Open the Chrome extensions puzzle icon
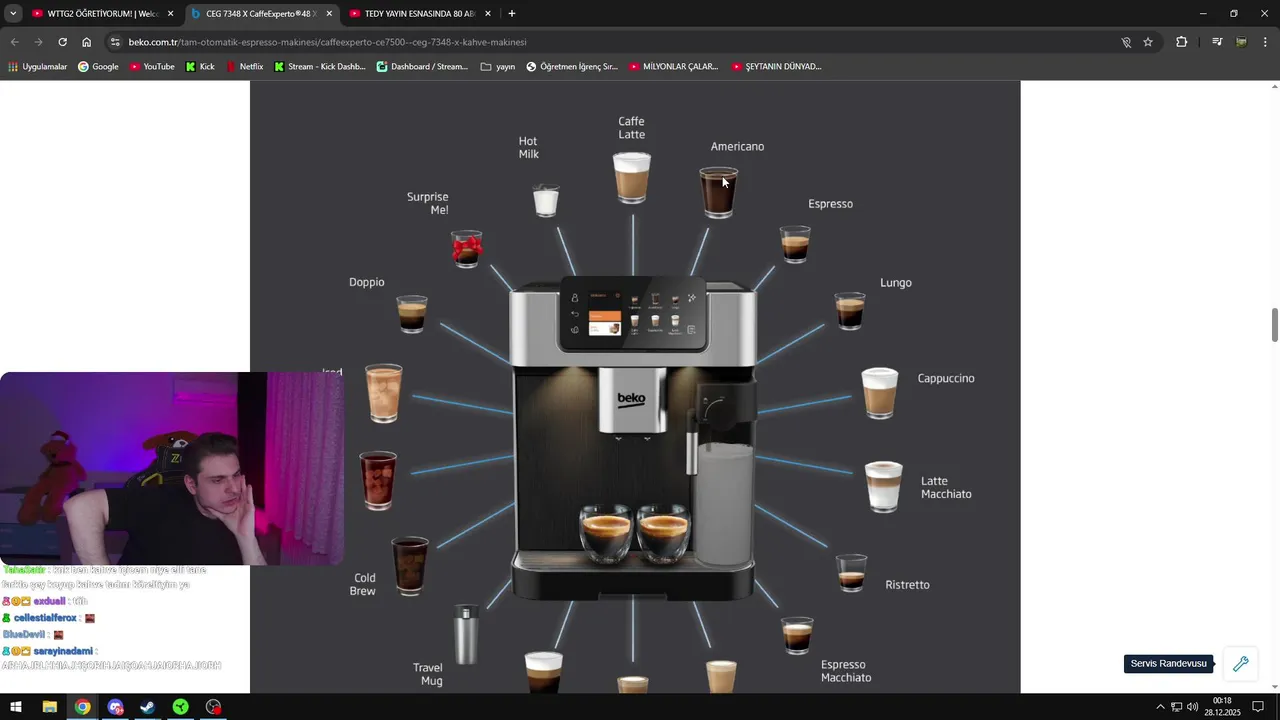Image resolution: width=1280 pixels, height=720 pixels. click(1181, 42)
